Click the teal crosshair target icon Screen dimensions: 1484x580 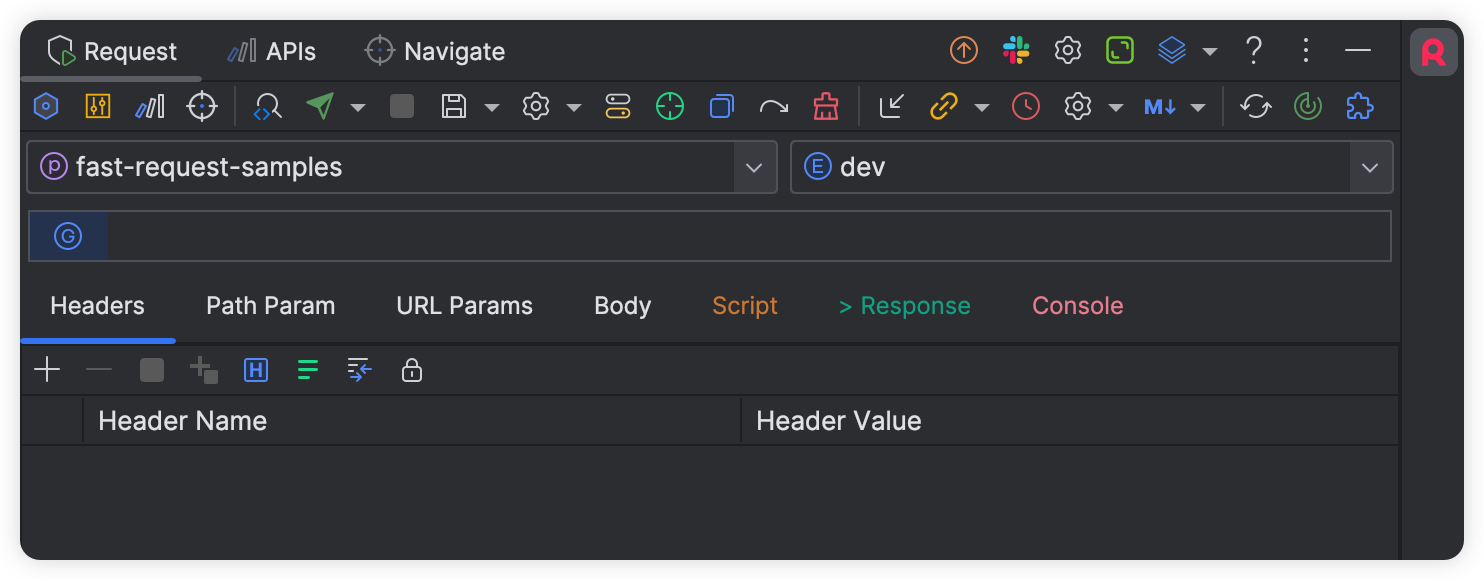pyautogui.click(x=669, y=107)
